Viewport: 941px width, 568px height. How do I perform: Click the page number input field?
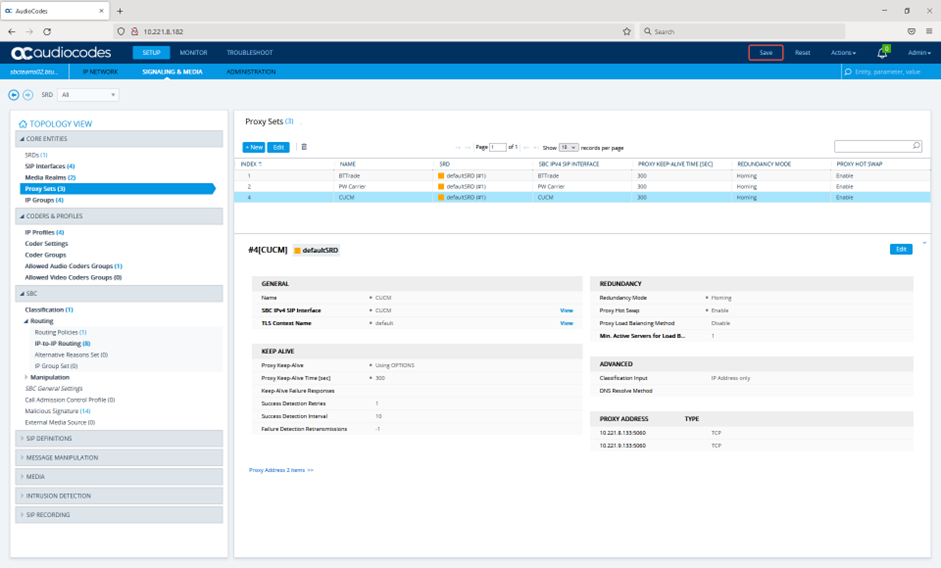498,148
